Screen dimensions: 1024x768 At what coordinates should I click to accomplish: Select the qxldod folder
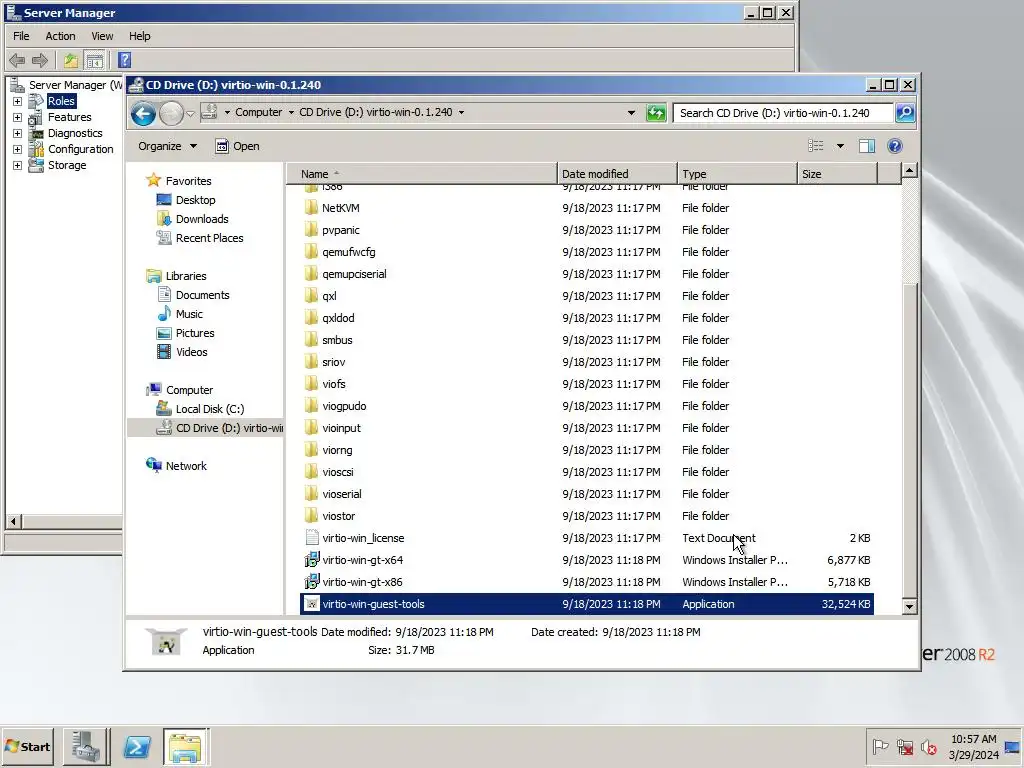[x=338, y=318]
